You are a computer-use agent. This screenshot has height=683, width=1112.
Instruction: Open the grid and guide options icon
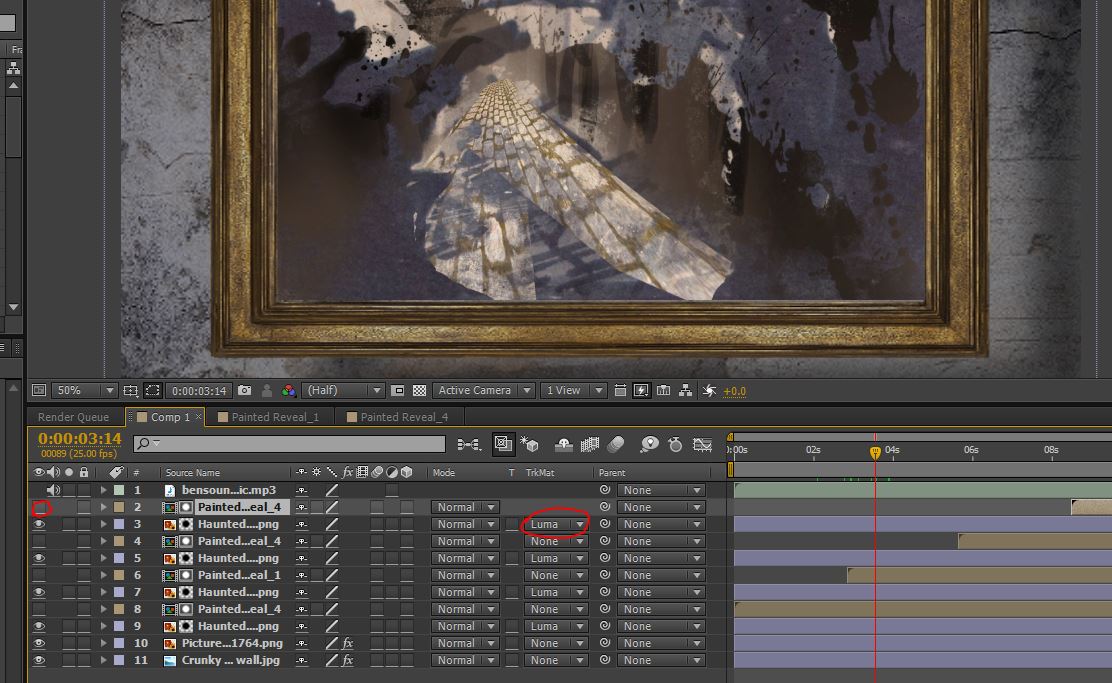pyautogui.click(x=130, y=391)
